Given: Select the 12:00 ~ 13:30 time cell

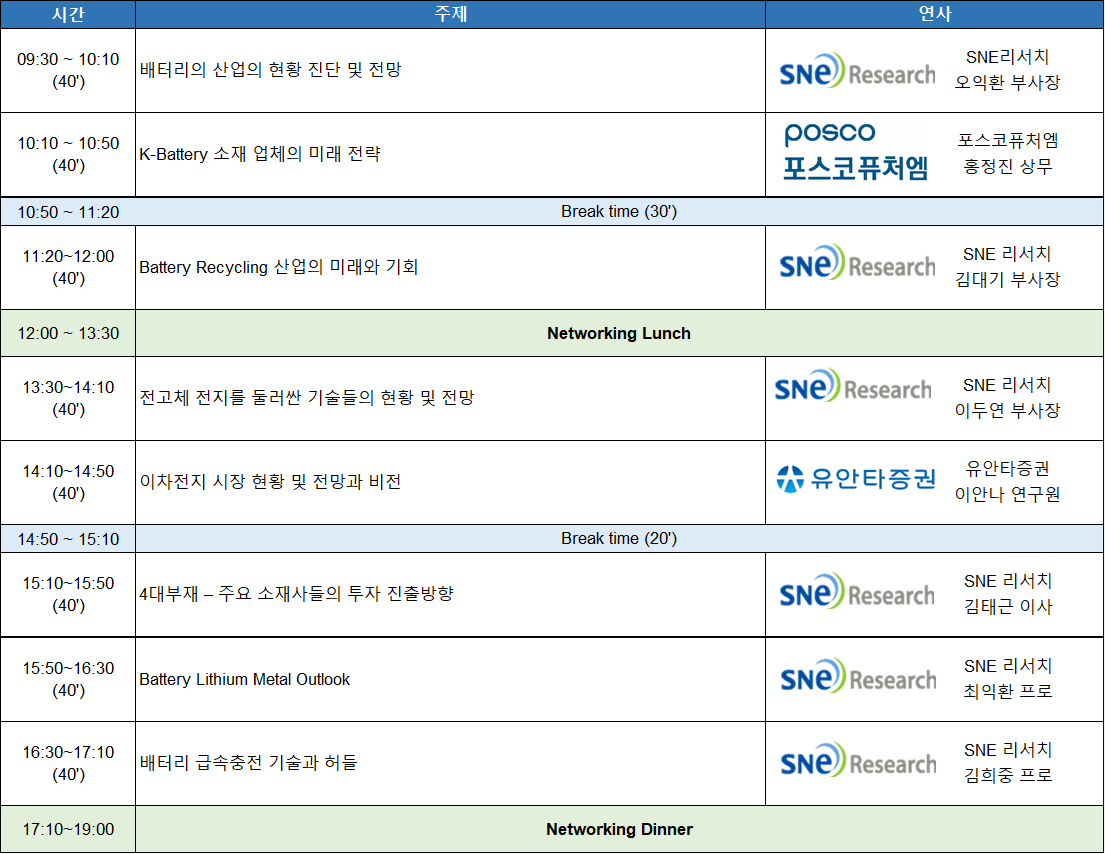Looking at the screenshot, I should tap(68, 333).
